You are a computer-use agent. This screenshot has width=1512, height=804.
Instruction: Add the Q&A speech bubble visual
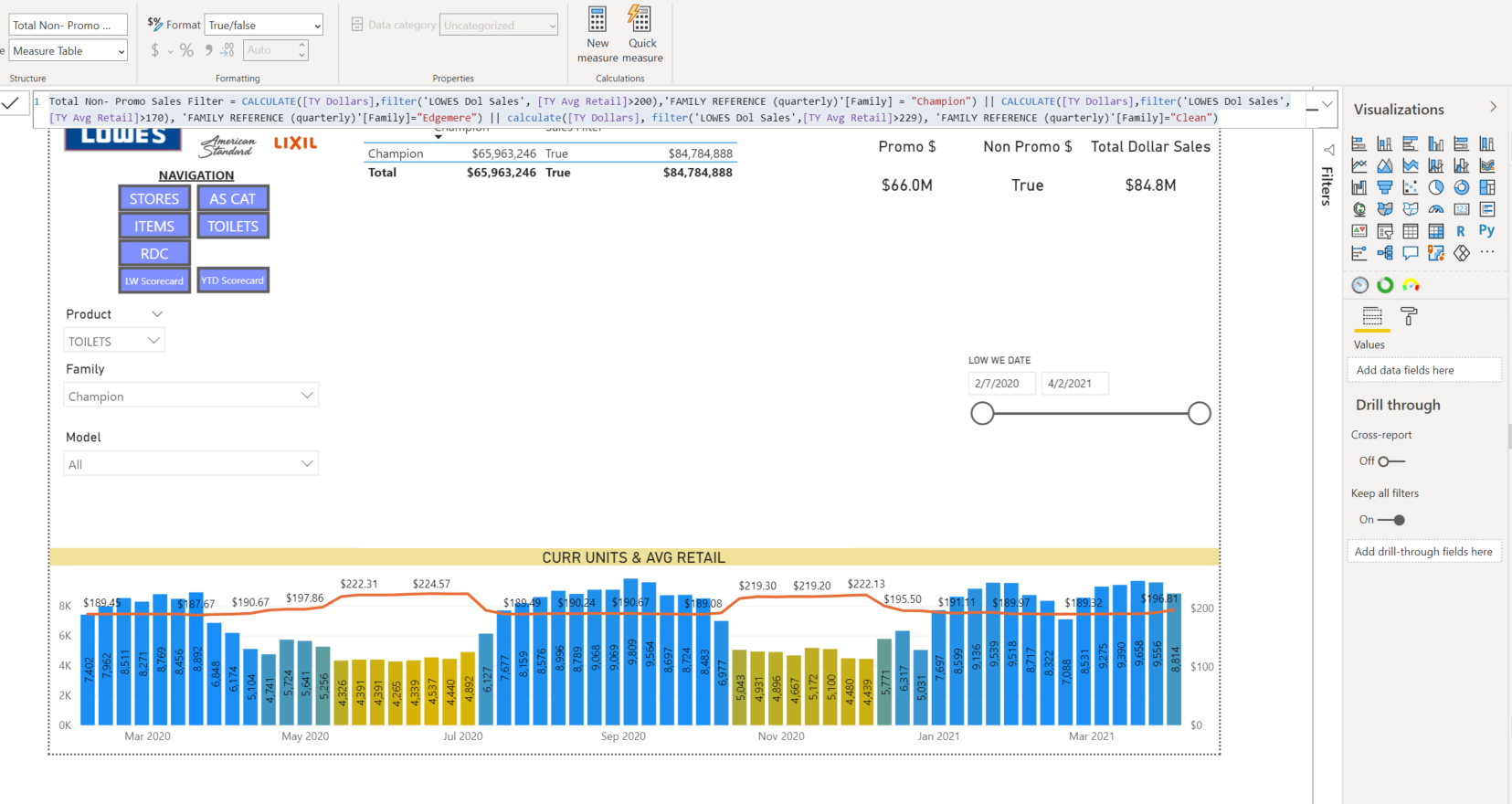click(1411, 253)
